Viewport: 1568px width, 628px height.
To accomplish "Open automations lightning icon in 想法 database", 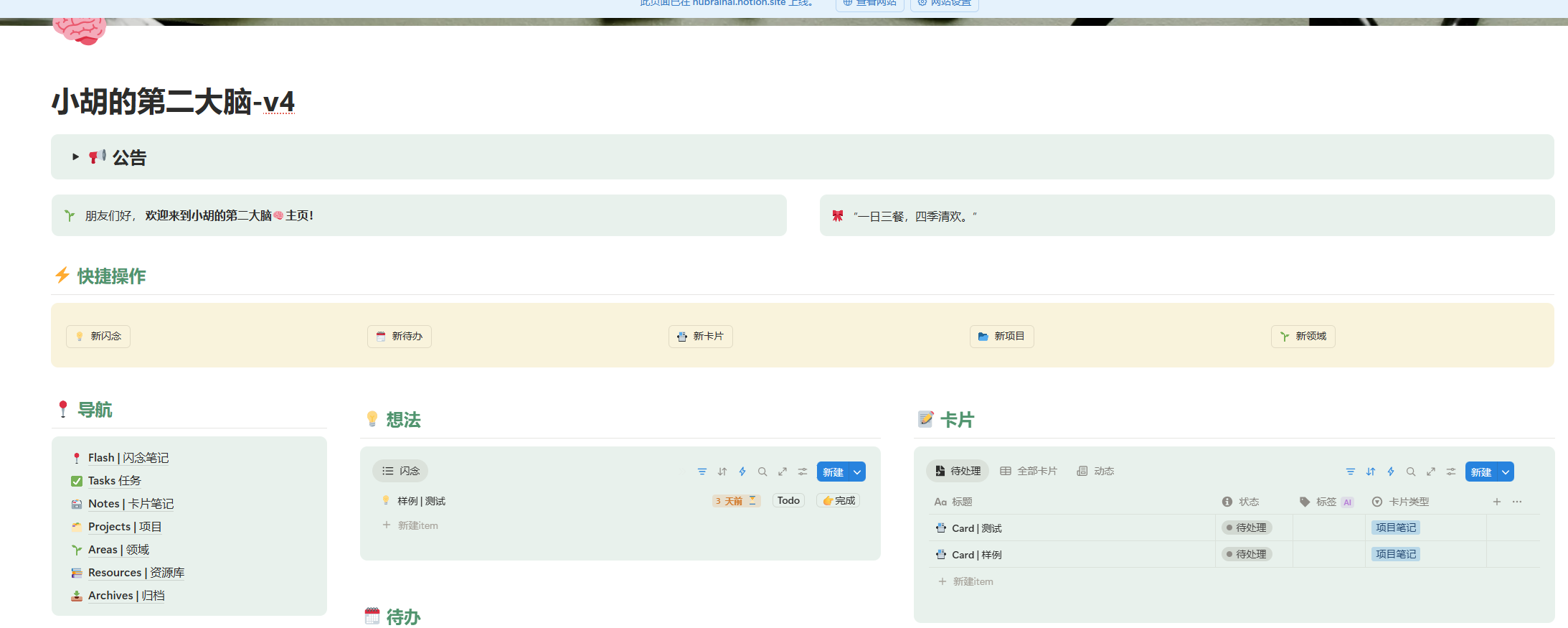I will 742,472.
